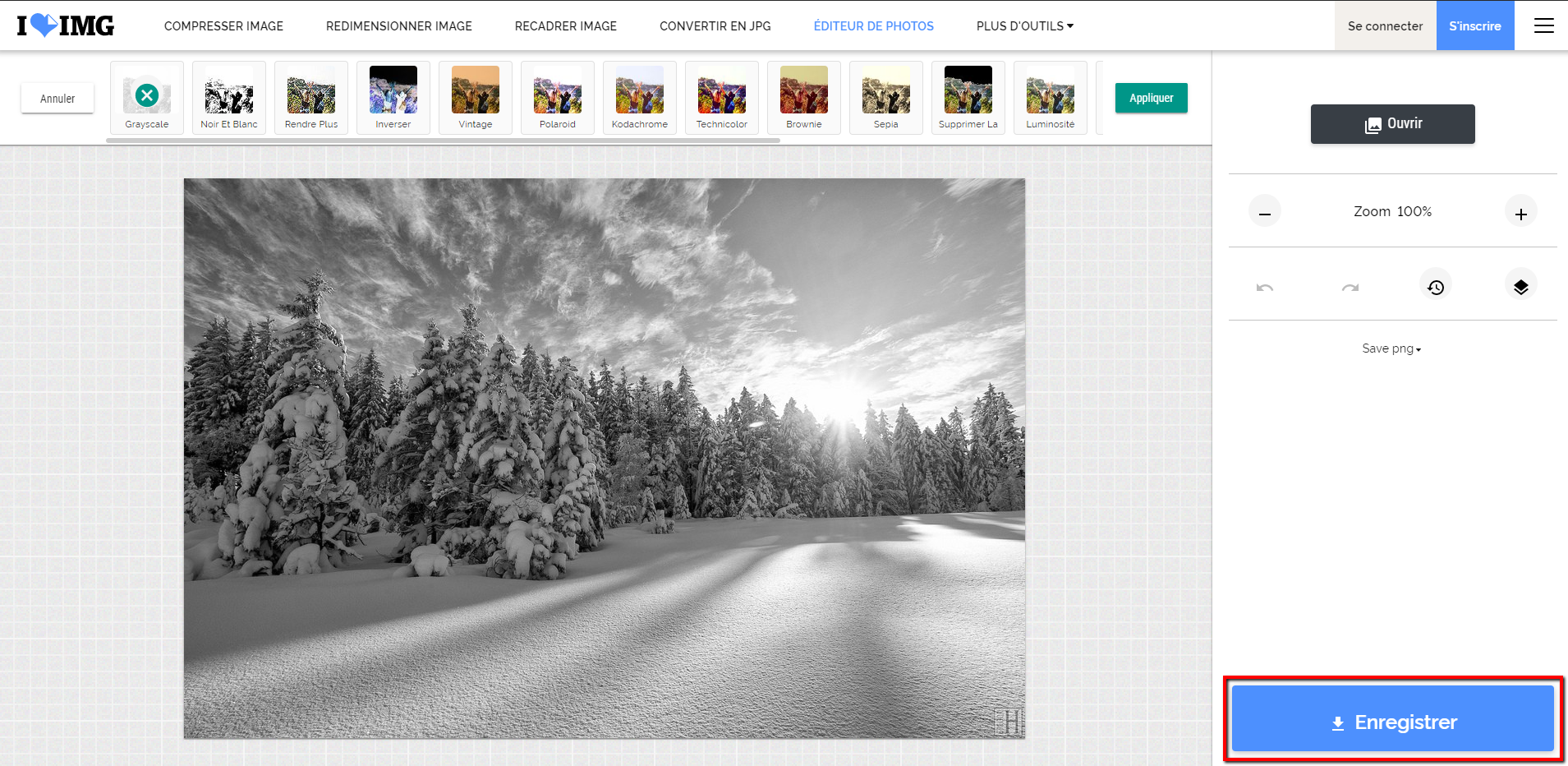1568x766 pixels.
Task: Expand the Save png format dropdown
Action: 1391,348
